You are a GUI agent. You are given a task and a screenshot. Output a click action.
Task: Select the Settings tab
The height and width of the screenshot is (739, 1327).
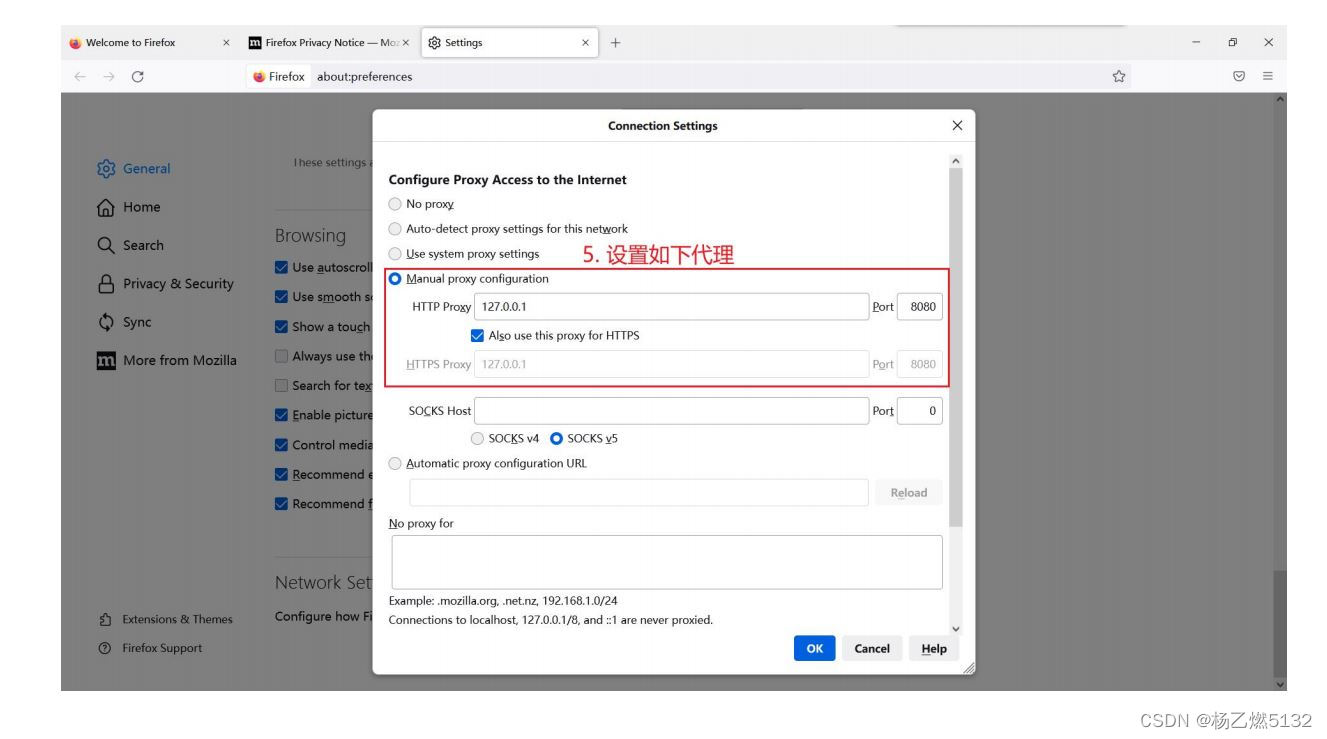pos(510,43)
